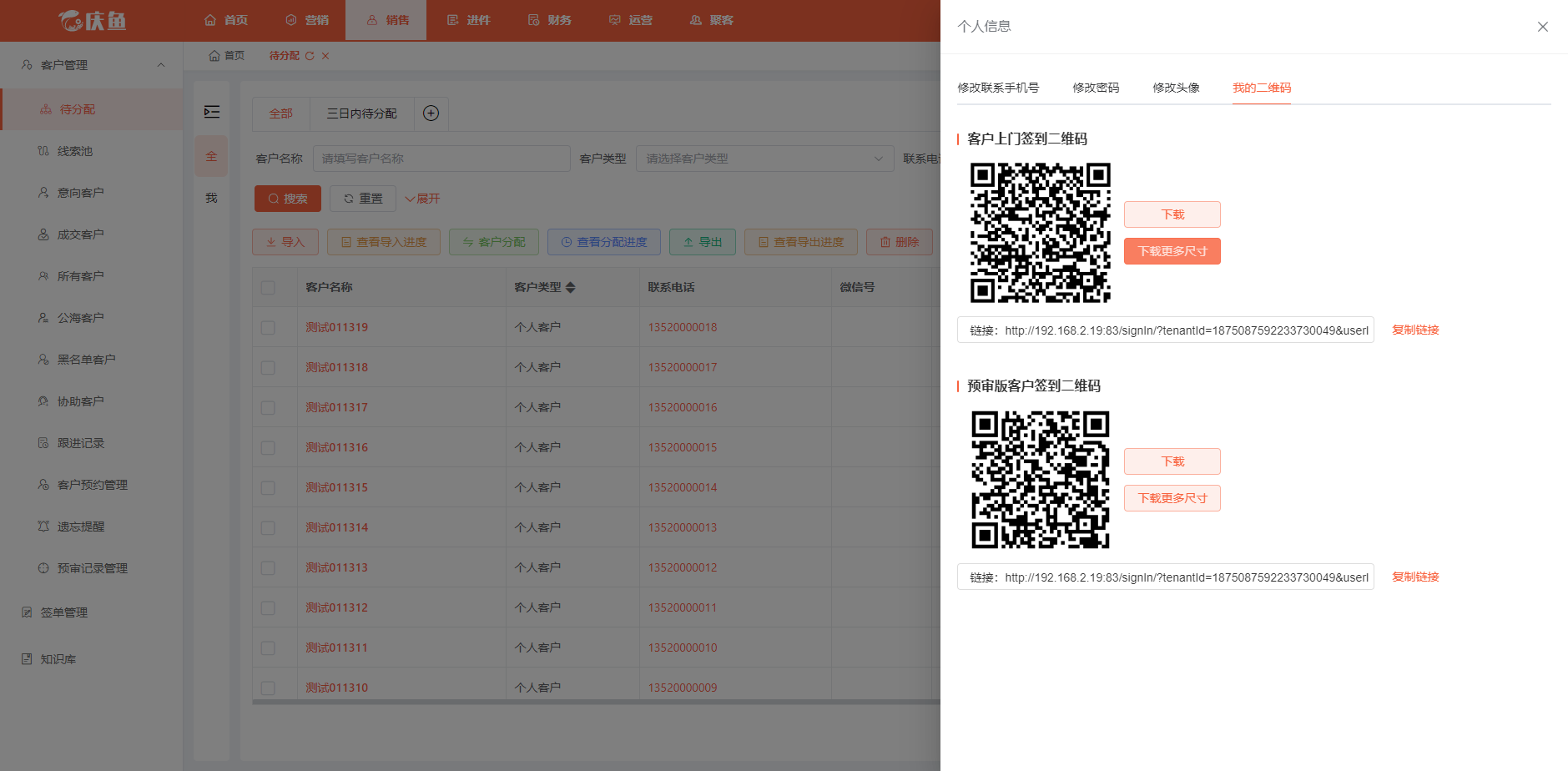Open 线索池 sidebar item
Viewport: 1568px width, 771px height.
92,151
